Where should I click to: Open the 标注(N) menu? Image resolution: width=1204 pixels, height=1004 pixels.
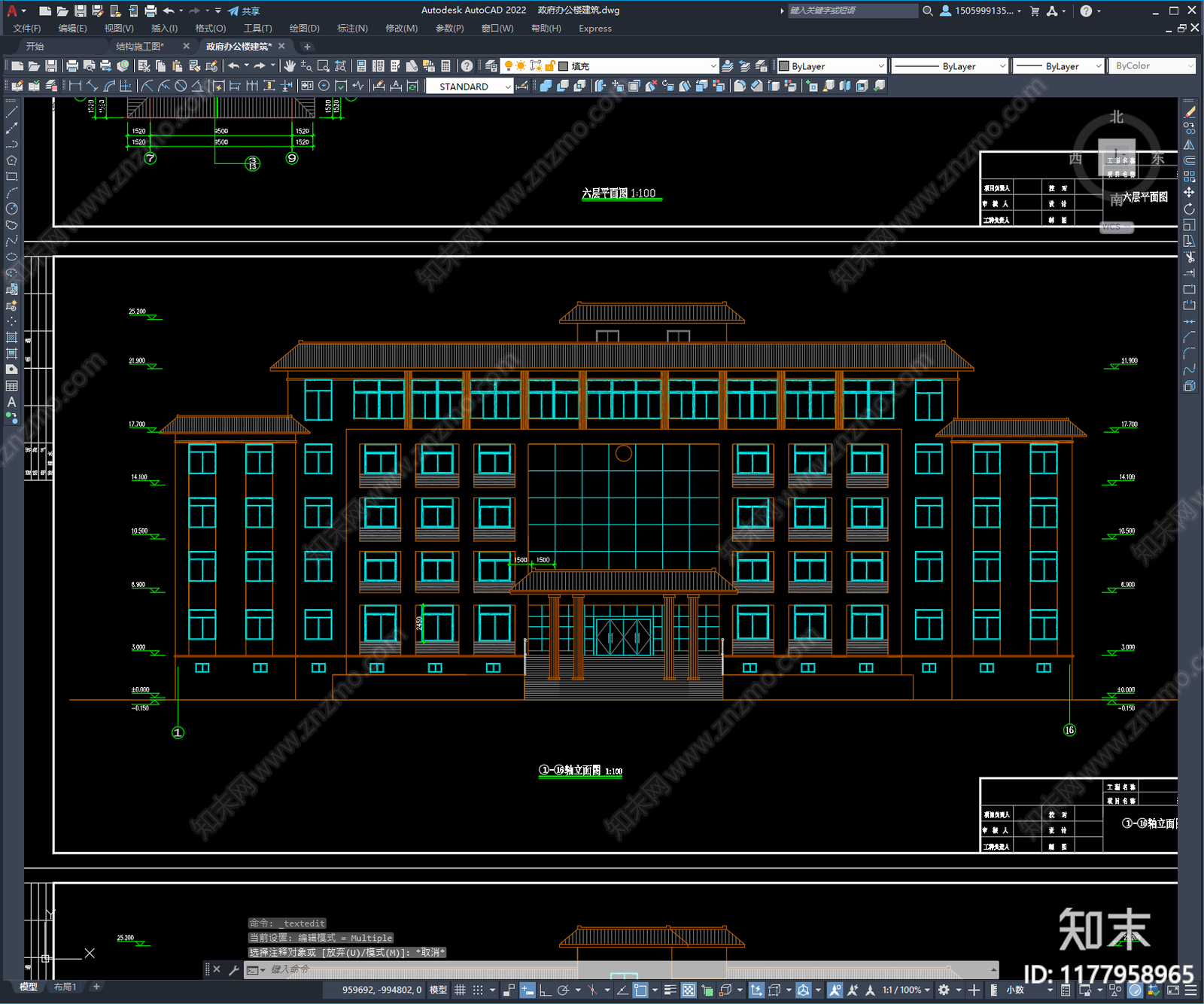(x=352, y=29)
